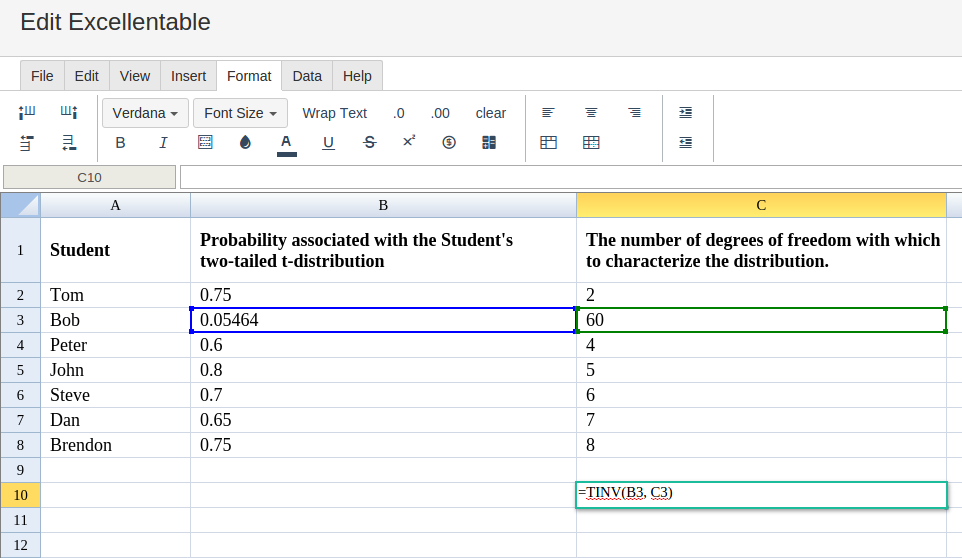Click the superscript icon
The image size is (962, 558).
[x=409, y=142]
